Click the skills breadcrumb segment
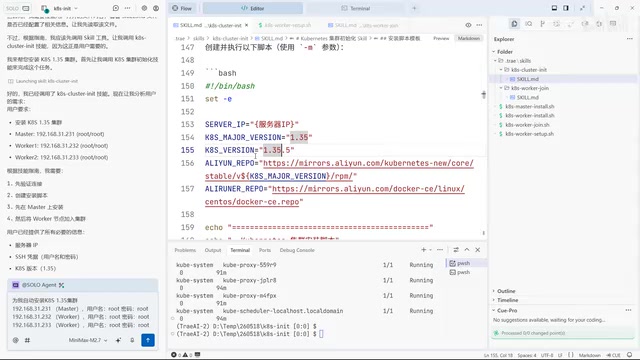640x360 pixels. click(x=198, y=38)
